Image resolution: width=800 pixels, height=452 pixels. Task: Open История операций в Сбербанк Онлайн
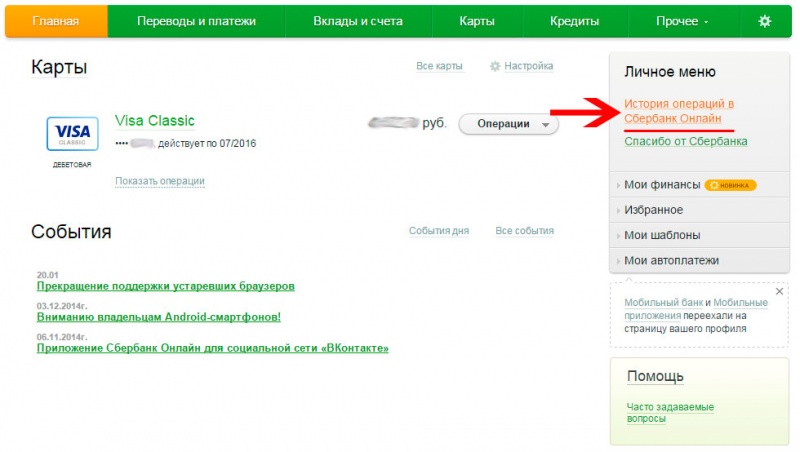point(679,111)
